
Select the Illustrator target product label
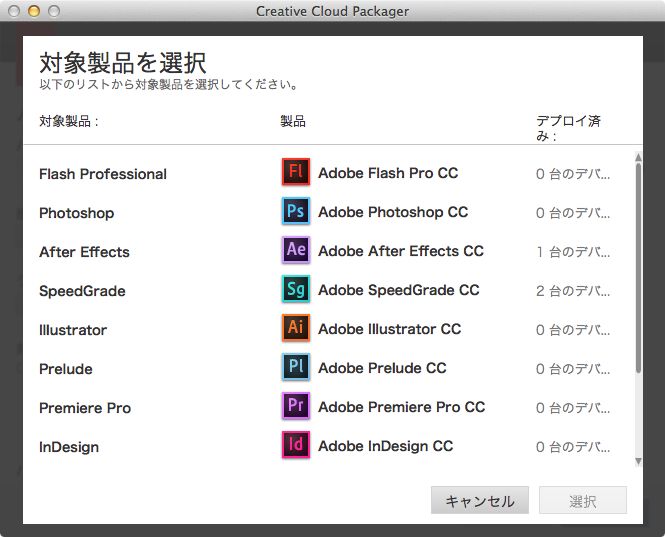(x=73, y=330)
